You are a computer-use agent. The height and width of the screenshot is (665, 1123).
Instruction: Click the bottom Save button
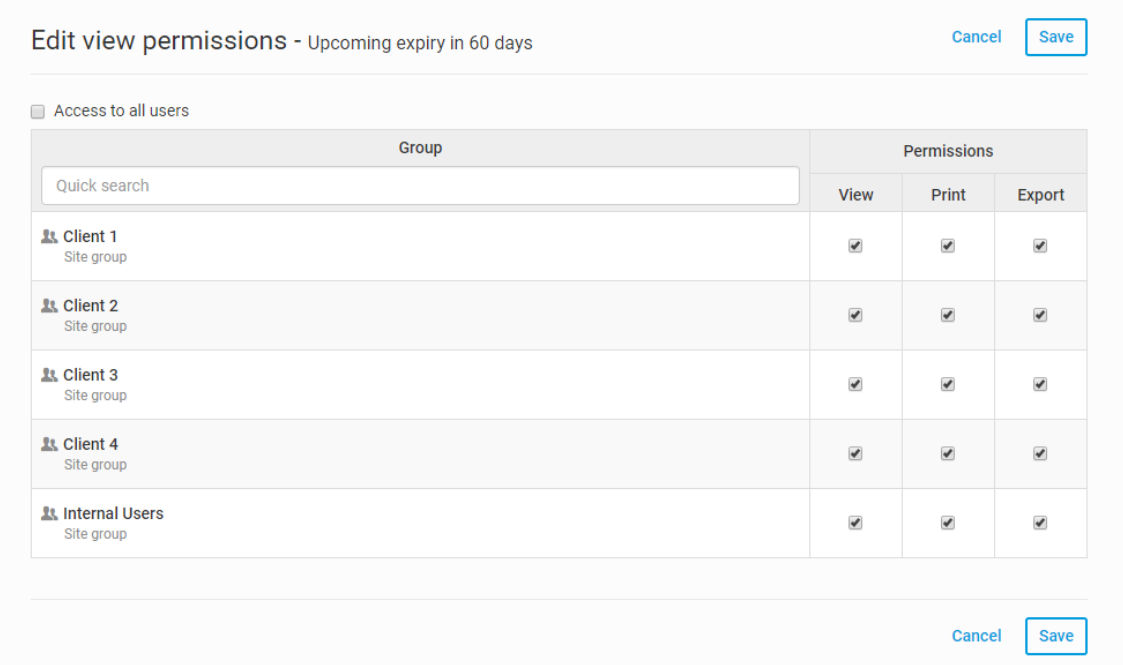[x=1056, y=636]
